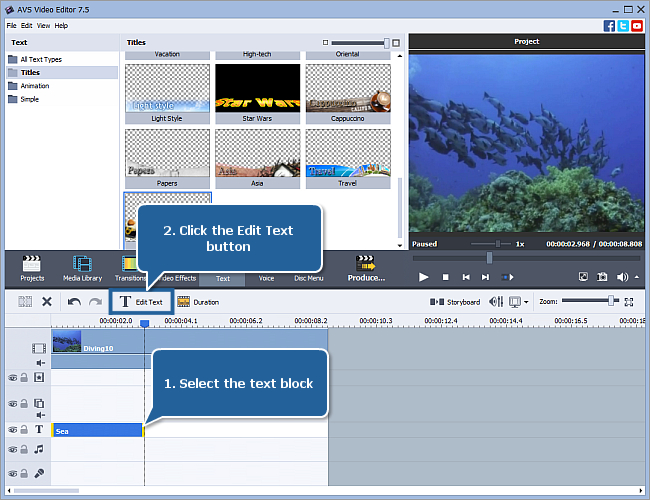Image resolution: width=650 pixels, height=500 pixels.
Task: Go to next frame
Action: tap(485, 277)
